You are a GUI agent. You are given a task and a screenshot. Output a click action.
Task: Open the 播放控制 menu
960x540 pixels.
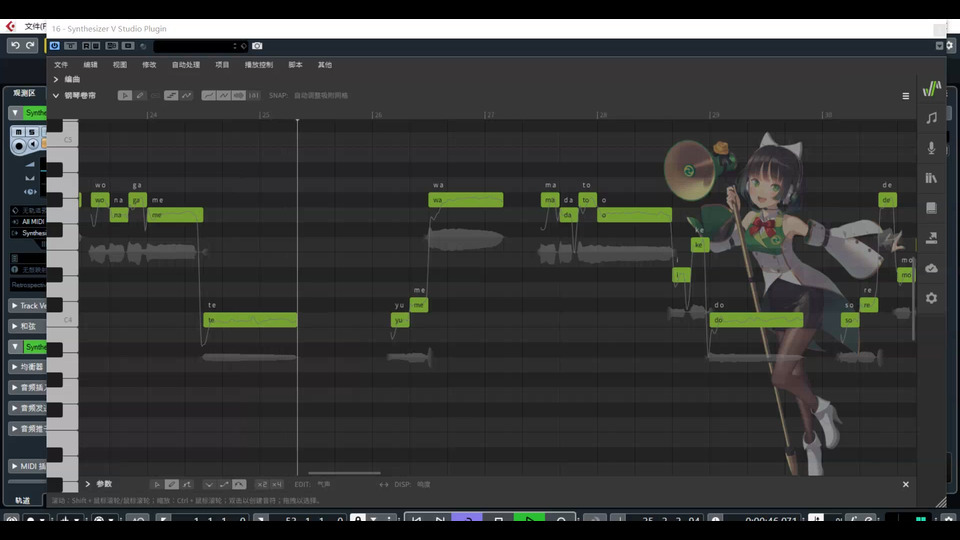pyautogui.click(x=259, y=64)
